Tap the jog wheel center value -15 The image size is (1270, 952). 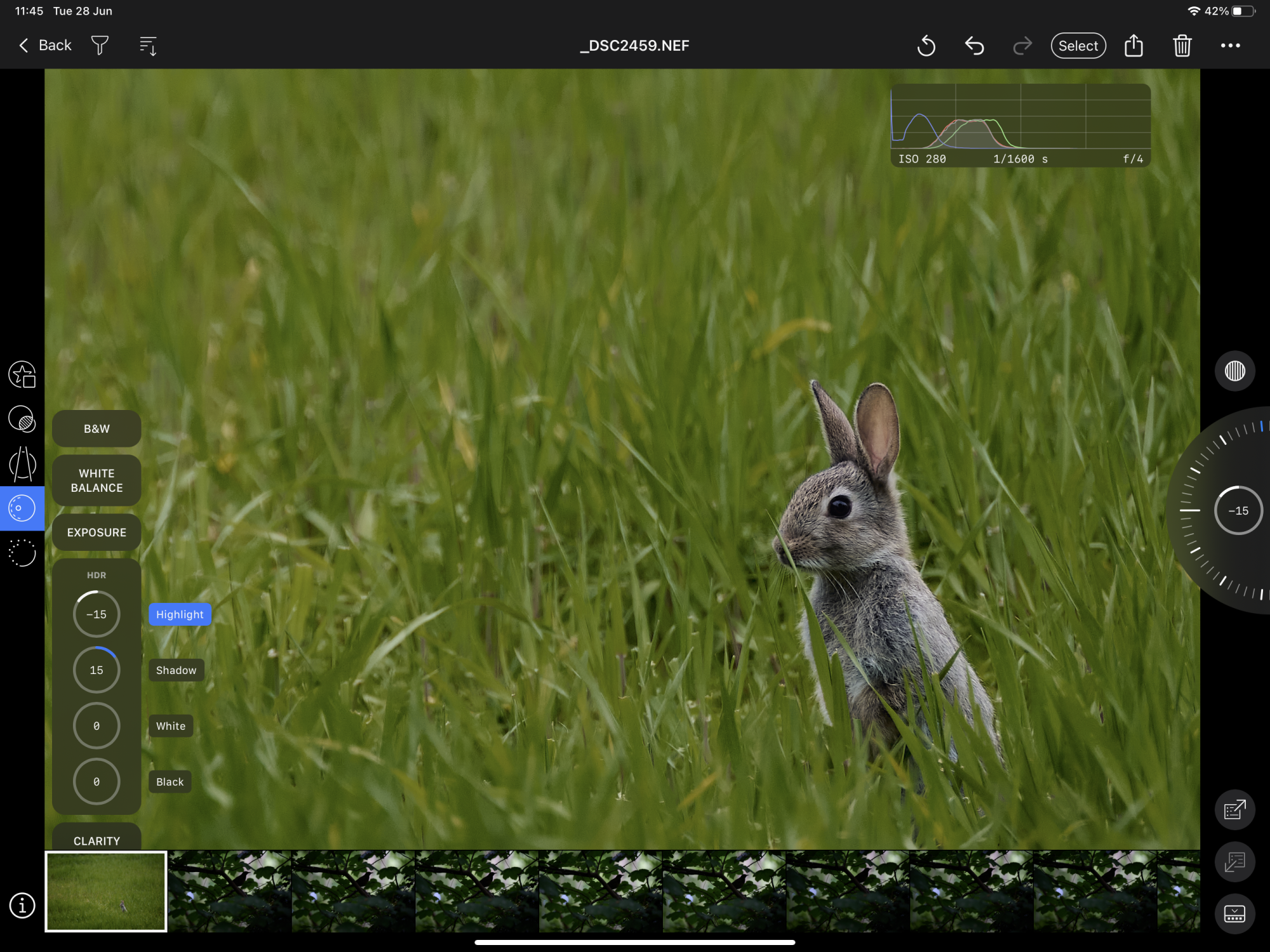pyautogui.click(x=1238, y=511)
